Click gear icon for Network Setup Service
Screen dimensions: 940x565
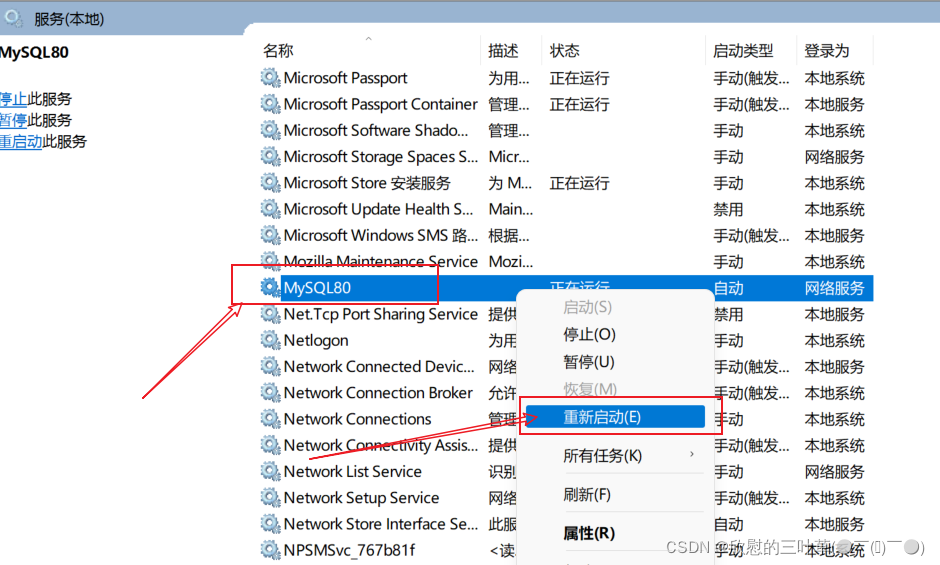coord(270,498)
